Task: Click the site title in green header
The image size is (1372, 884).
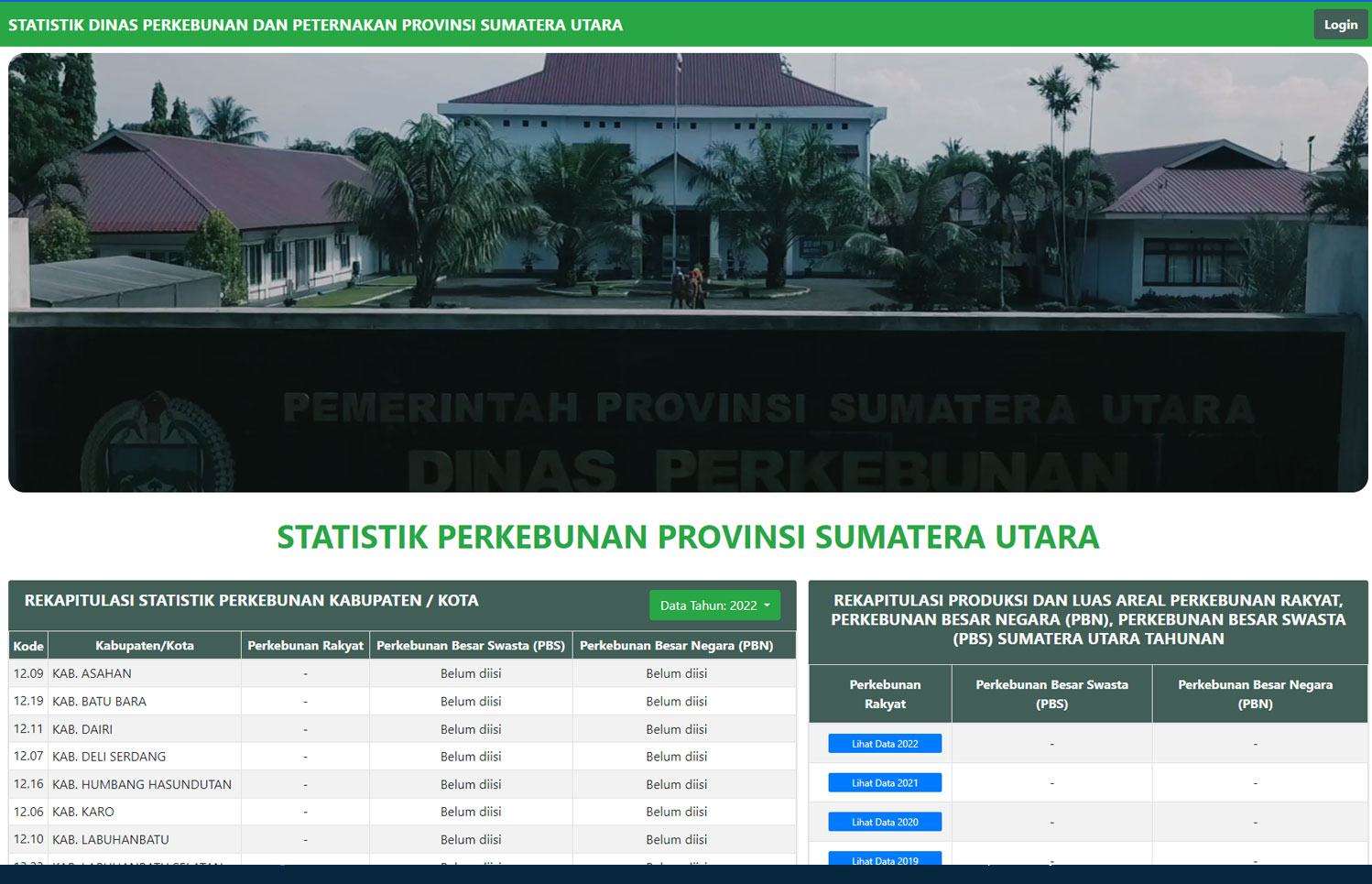Action: click(315, 25)
